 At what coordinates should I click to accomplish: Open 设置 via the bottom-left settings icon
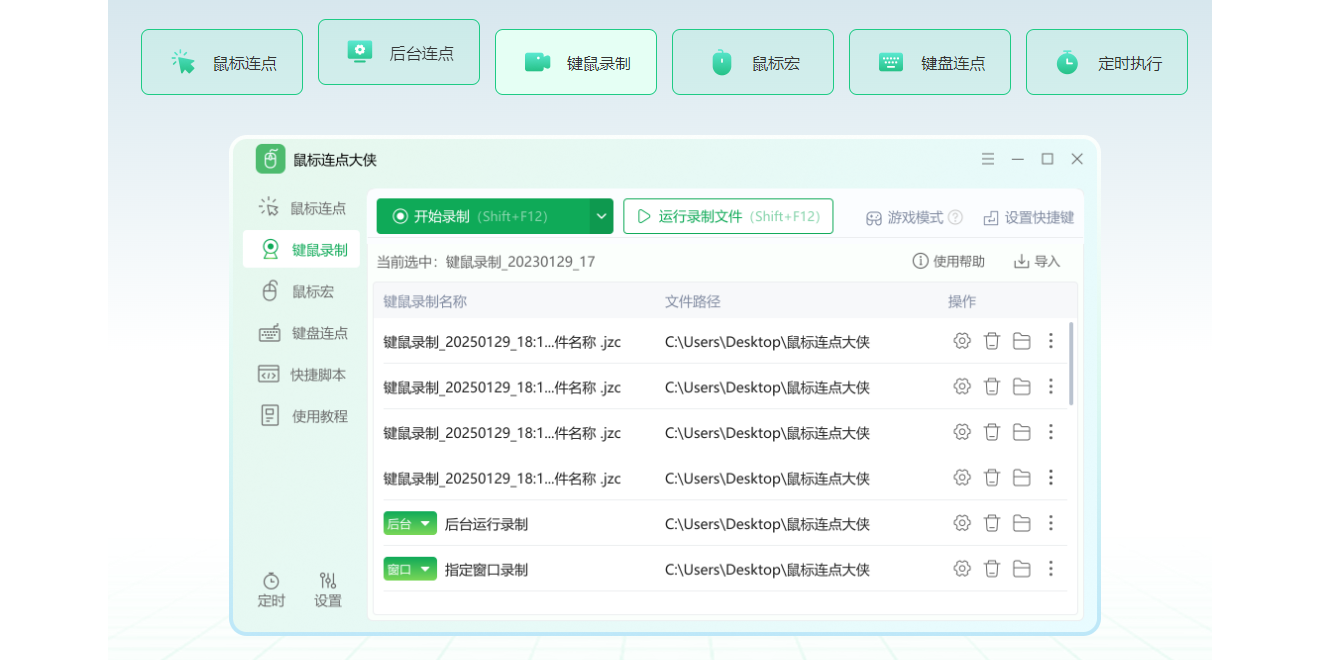328,589
